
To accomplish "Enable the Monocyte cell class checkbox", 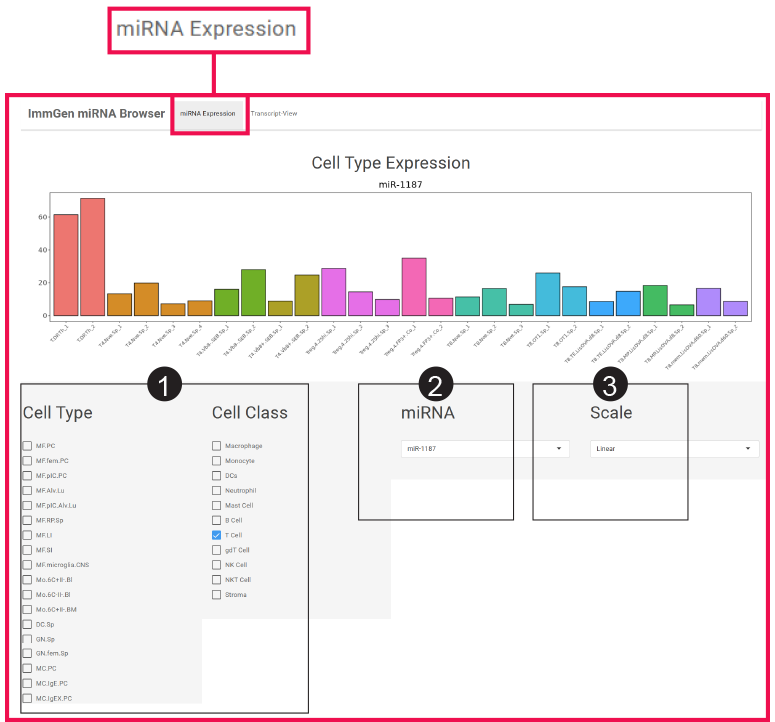I will 216,461.
